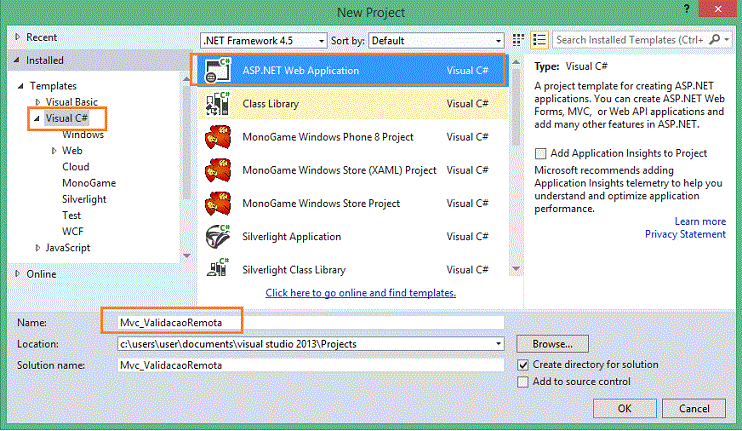Click the search magnifier icon

[715, 40]
